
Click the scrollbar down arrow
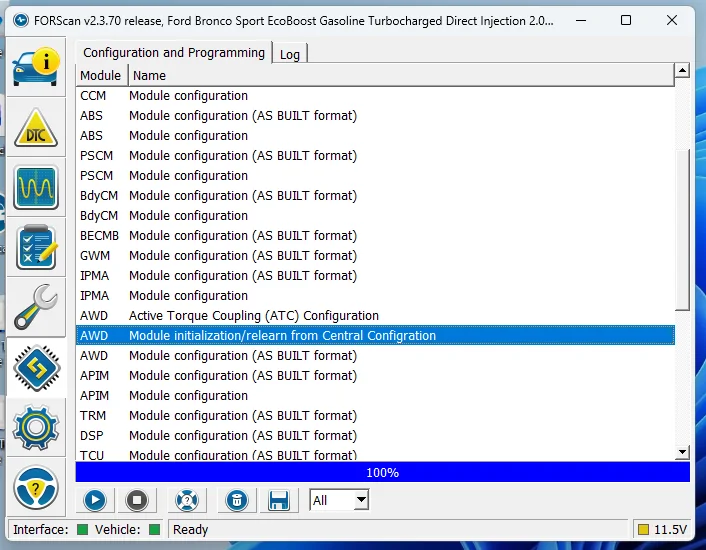pos(682,452)
